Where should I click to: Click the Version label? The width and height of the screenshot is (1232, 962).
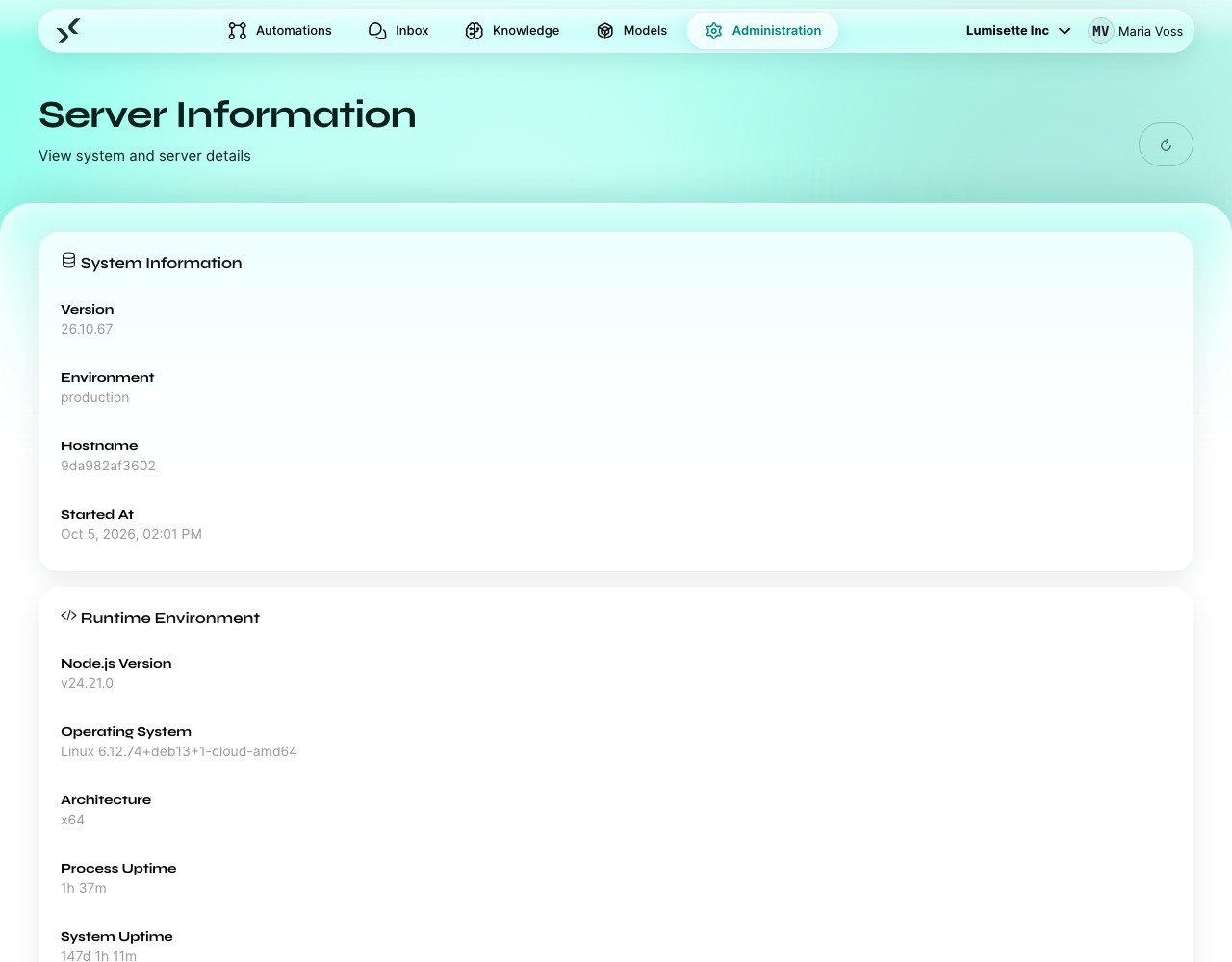88,309
